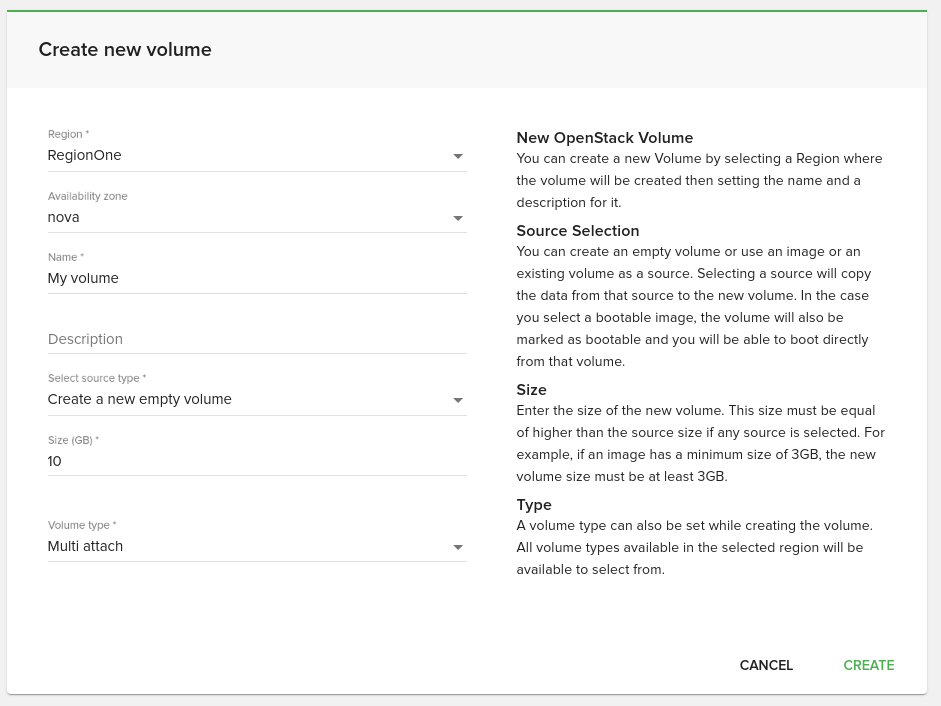Click the Create new volume dialog title
The width and height of the screenshot is (941, 706).
click(x=125, y=49)
